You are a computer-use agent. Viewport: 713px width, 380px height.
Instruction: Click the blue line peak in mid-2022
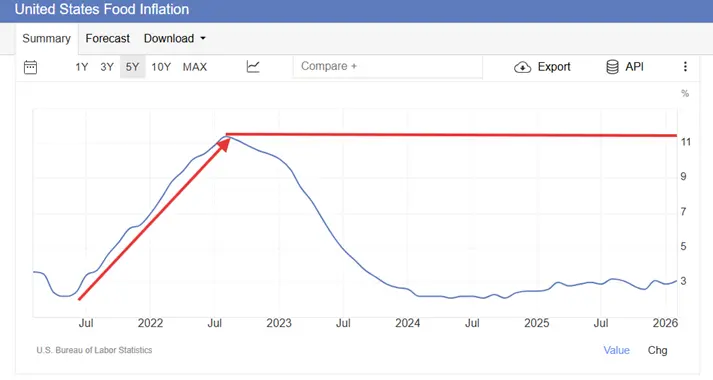pyautogui.click(x=227, y=136)
